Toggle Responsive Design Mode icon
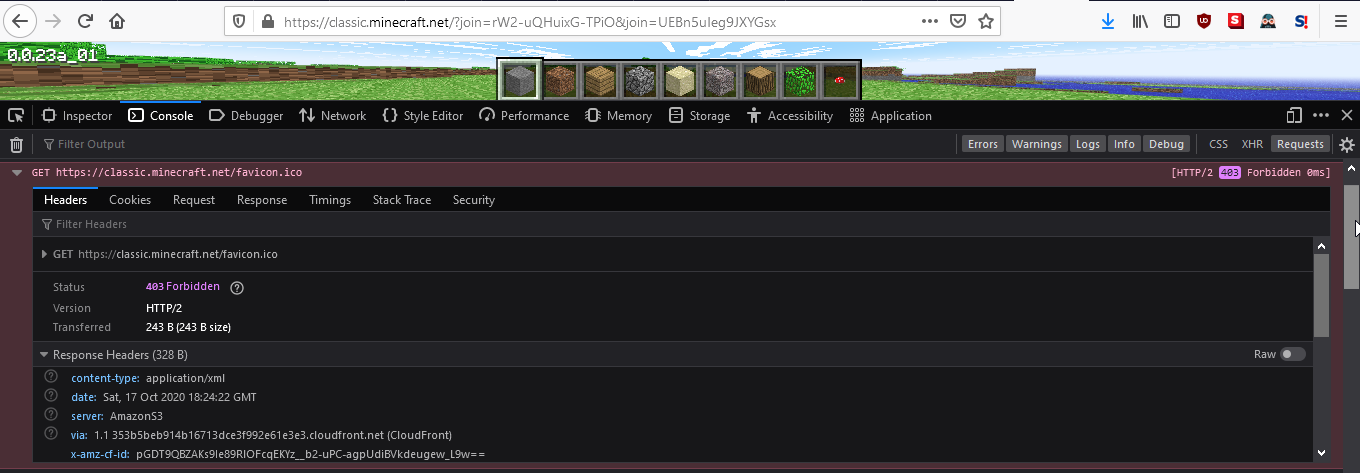This screenshot has width=1360, height=473. [1294, 116]
